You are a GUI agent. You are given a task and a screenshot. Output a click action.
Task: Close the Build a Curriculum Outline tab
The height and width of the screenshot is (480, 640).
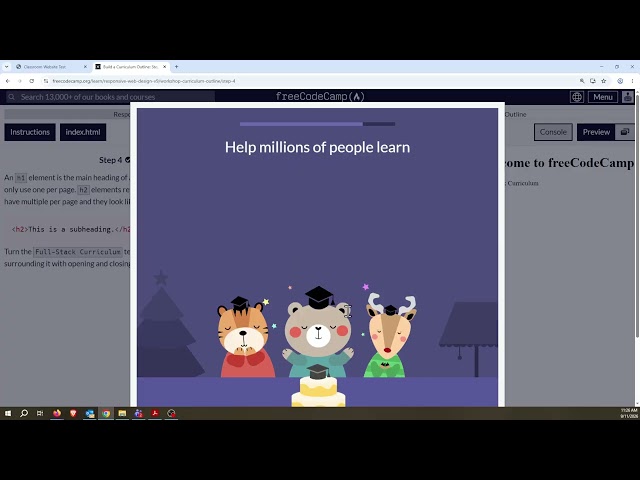(x=164, y=67)
